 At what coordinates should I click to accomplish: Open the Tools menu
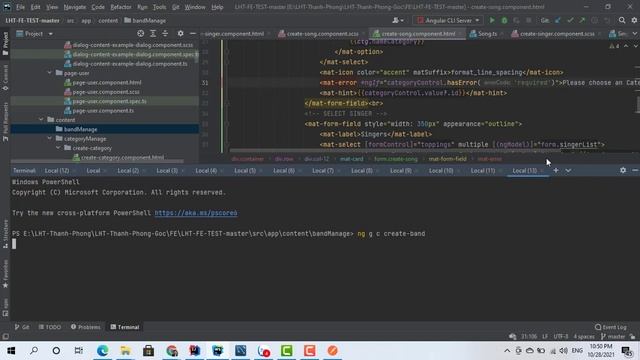159,7
